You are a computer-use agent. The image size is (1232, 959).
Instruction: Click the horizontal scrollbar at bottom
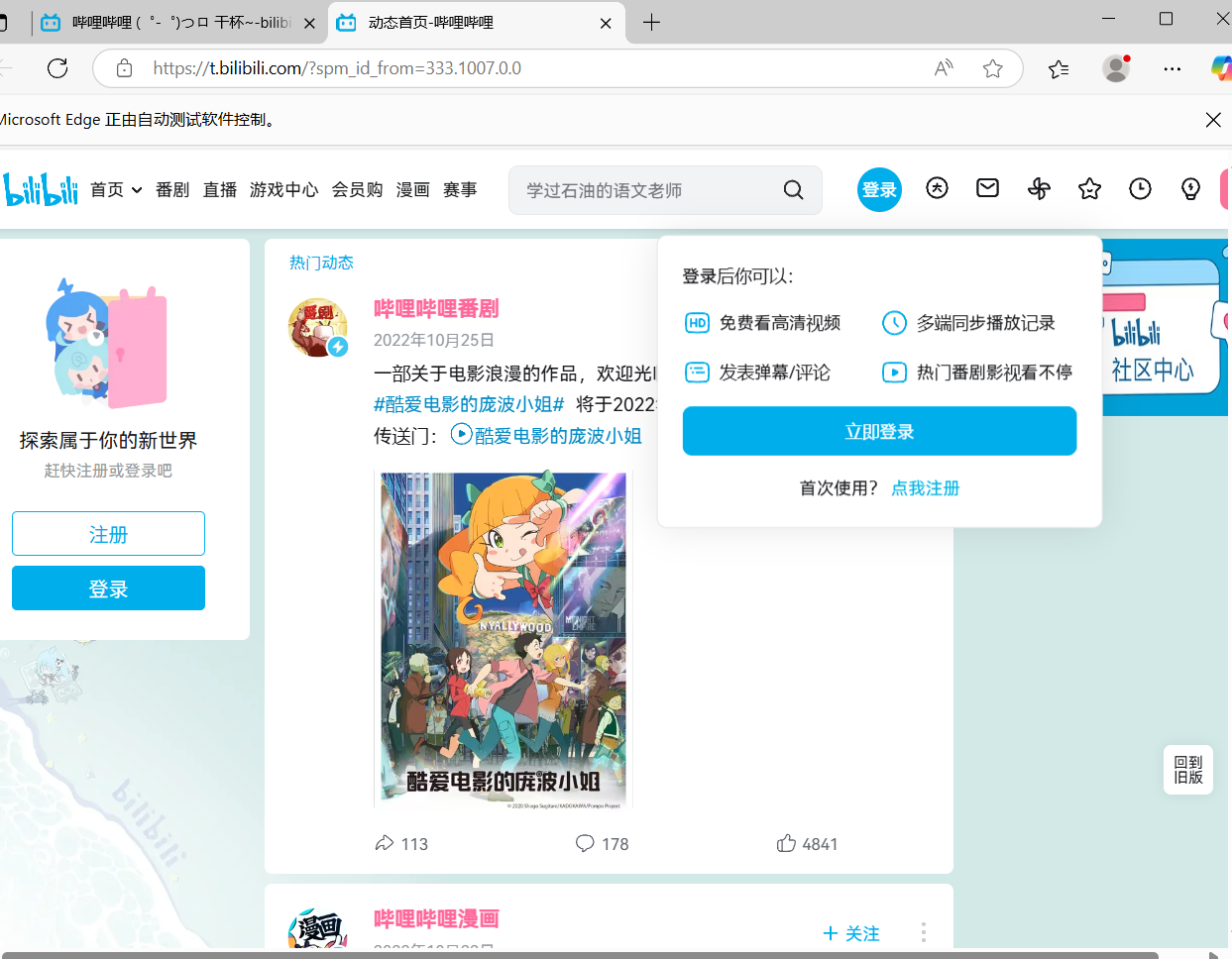tap(580, 955)
